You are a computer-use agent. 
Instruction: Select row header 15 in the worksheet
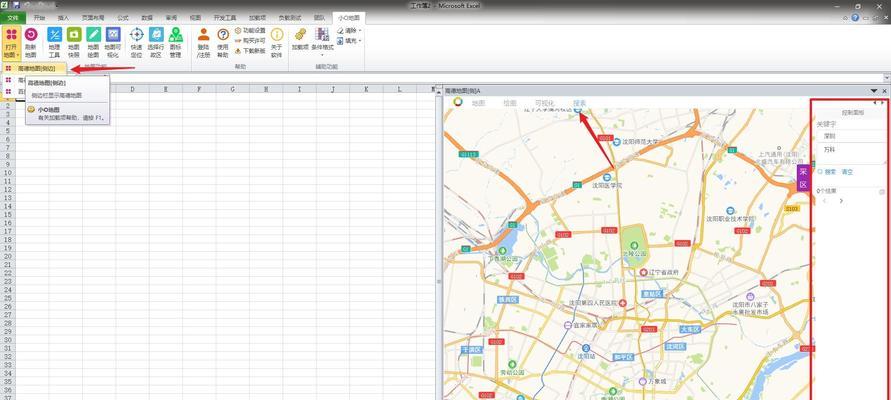(x=8, y=214)
